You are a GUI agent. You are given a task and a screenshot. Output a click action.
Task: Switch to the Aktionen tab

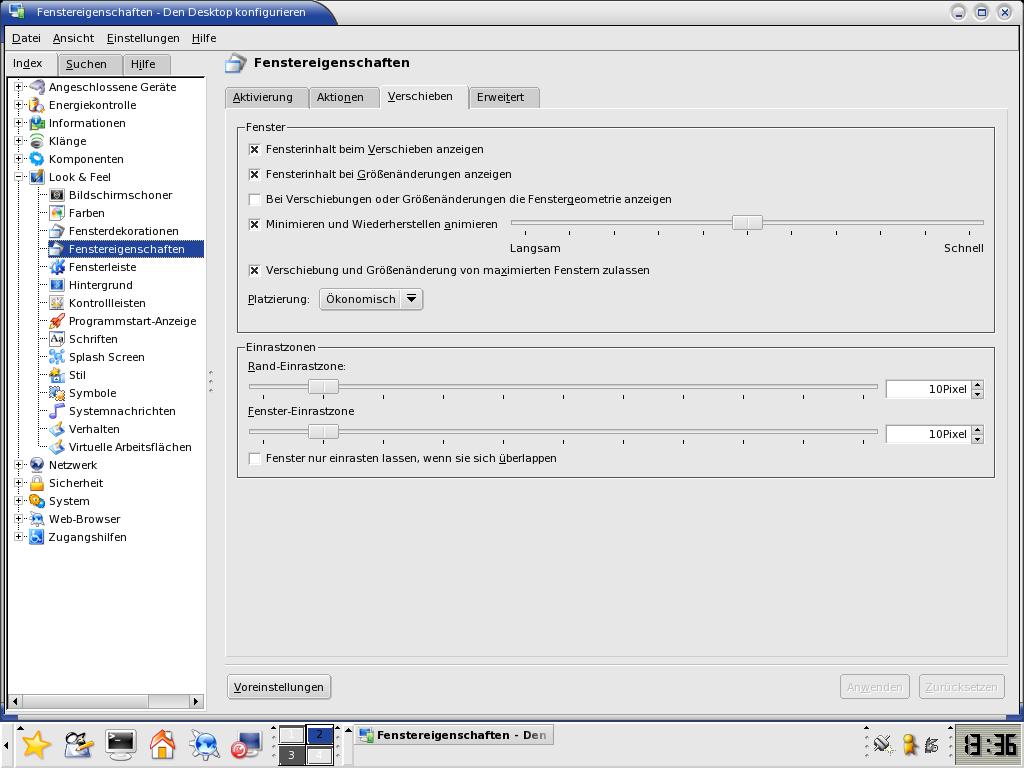coord(344,97)
